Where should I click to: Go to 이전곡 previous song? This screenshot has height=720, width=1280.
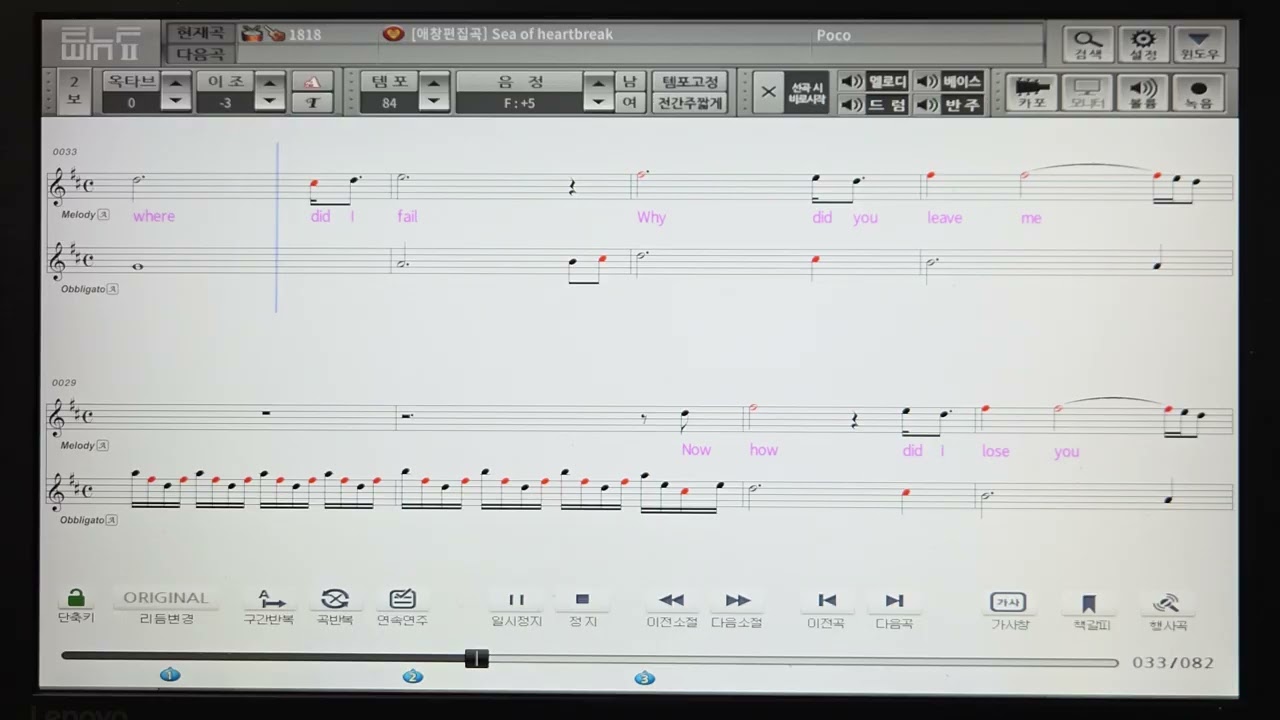826,608
